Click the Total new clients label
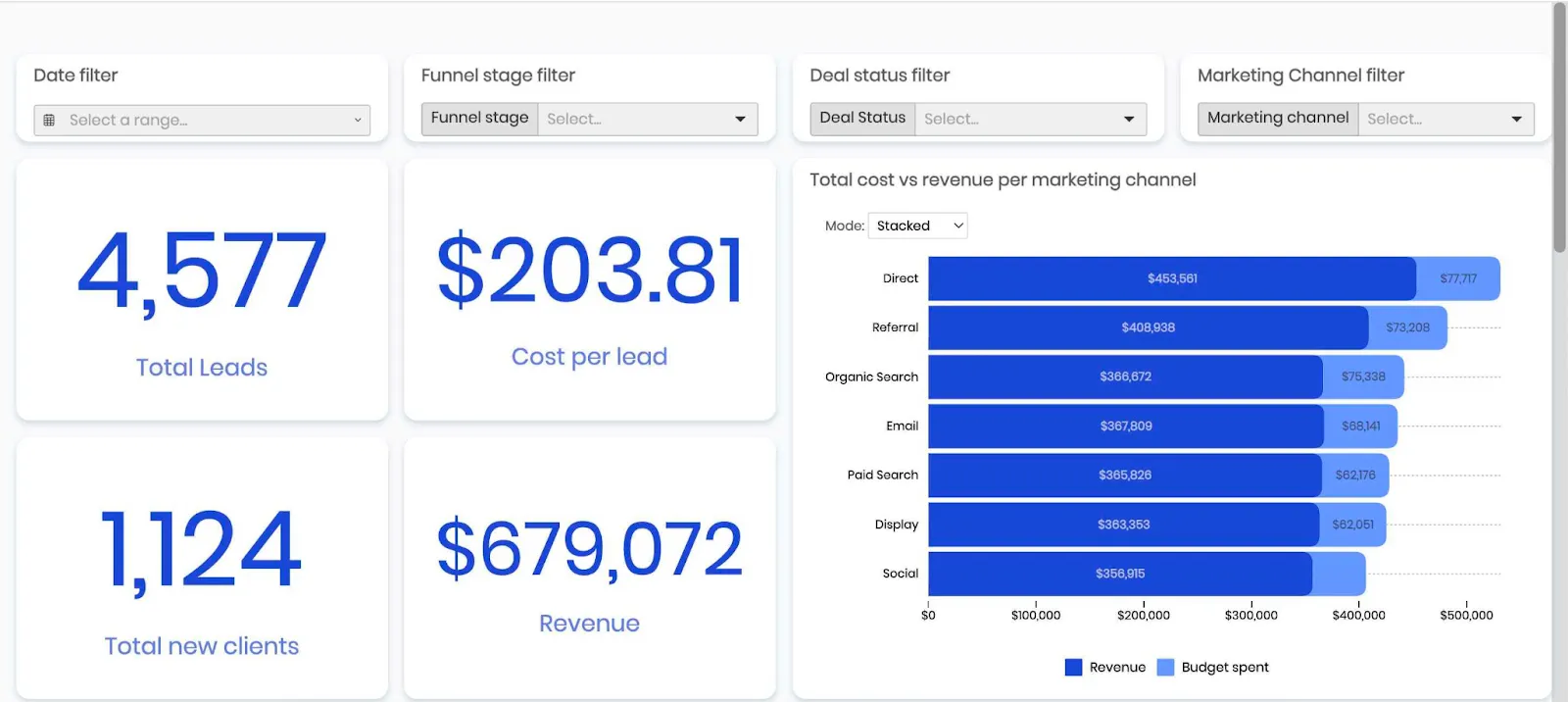Viewport: 1568px width, 702px height. (202, 646)
